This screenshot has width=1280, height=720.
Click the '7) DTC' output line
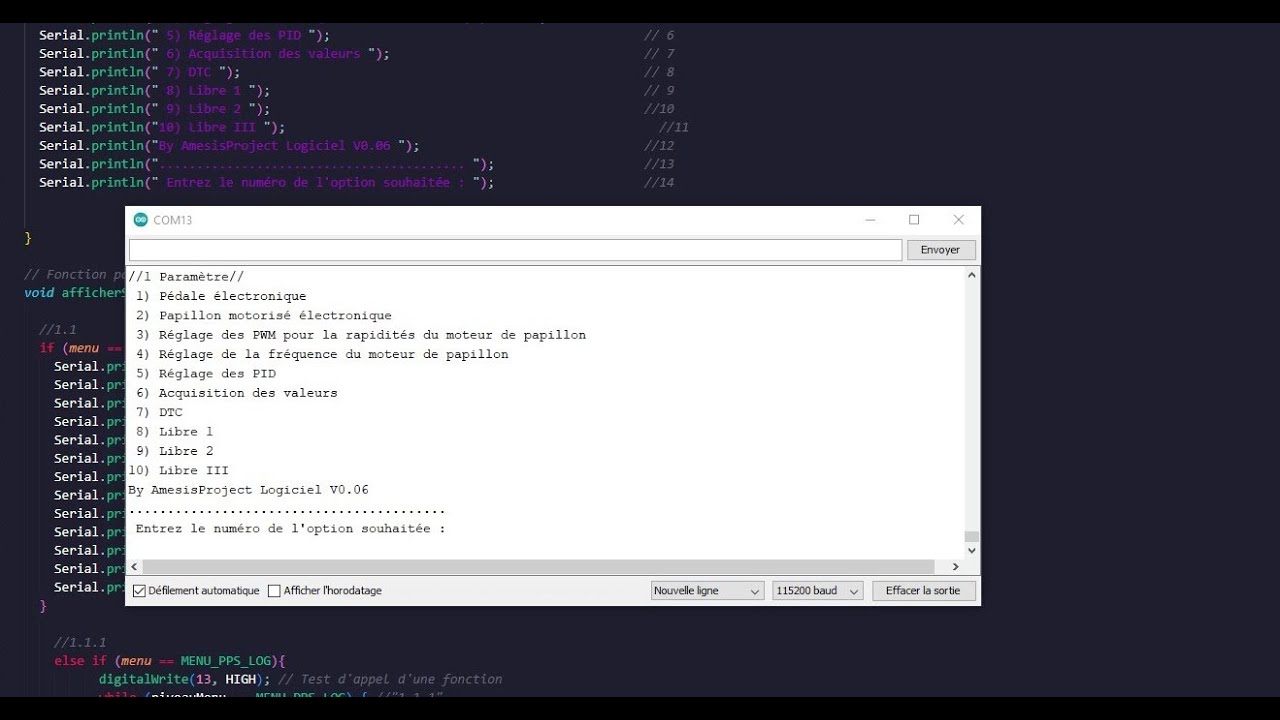pos(159,412)
